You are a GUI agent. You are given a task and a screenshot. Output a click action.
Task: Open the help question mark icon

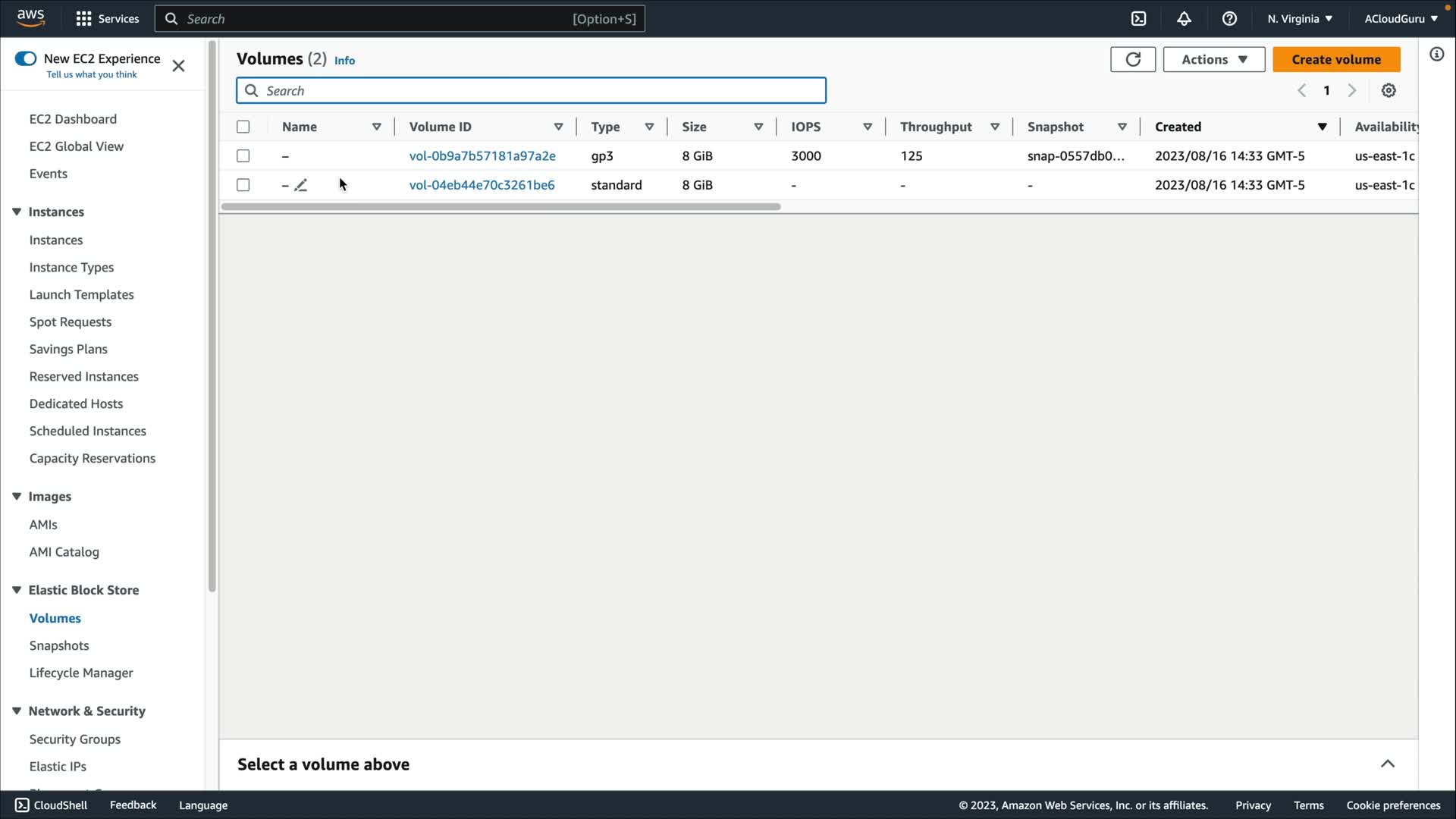coord(1229,19)
